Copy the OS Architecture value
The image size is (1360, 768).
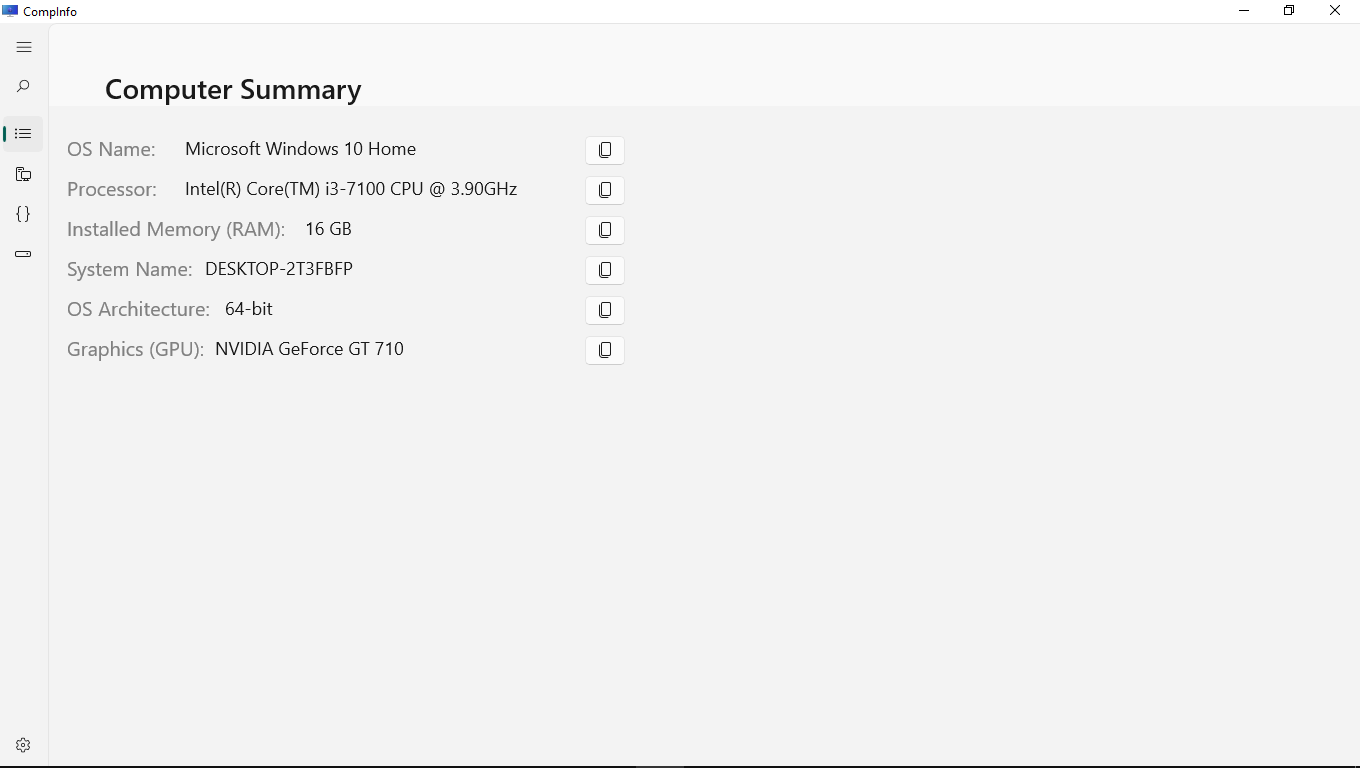[605, 310]
